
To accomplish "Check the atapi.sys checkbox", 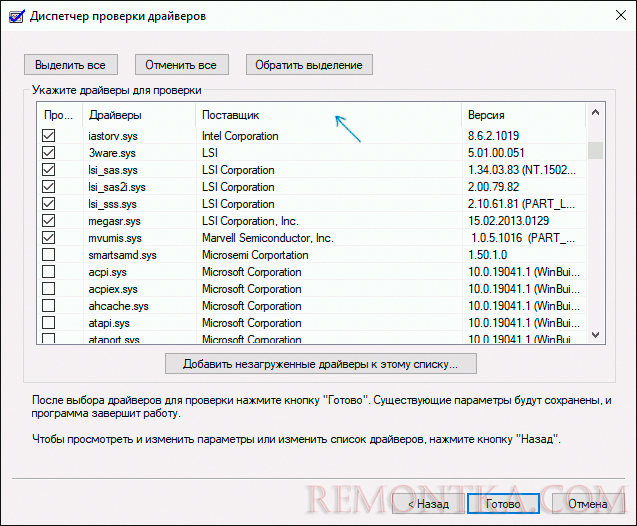I will [49, 323].
